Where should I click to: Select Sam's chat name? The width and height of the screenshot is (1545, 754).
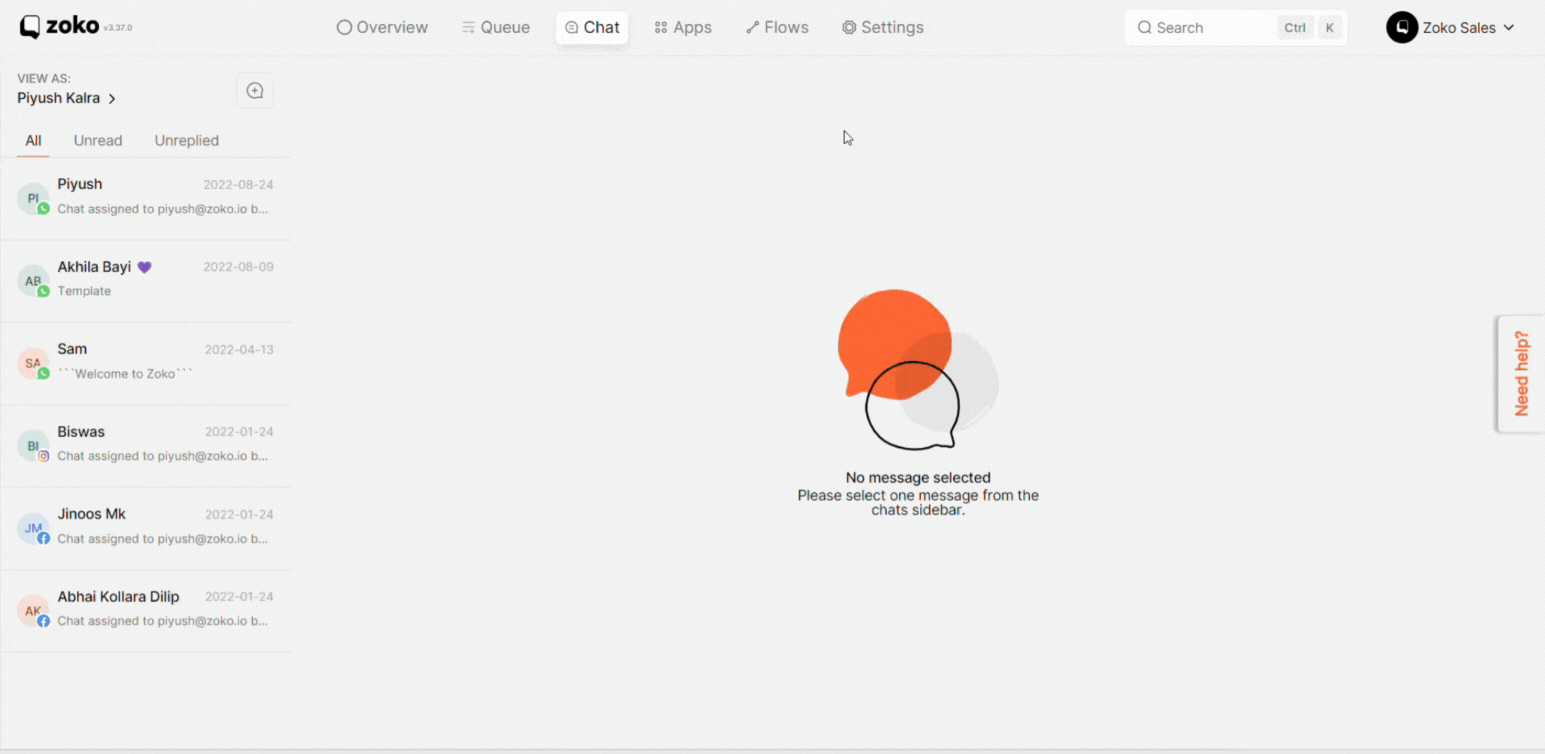tap(72, 349)
